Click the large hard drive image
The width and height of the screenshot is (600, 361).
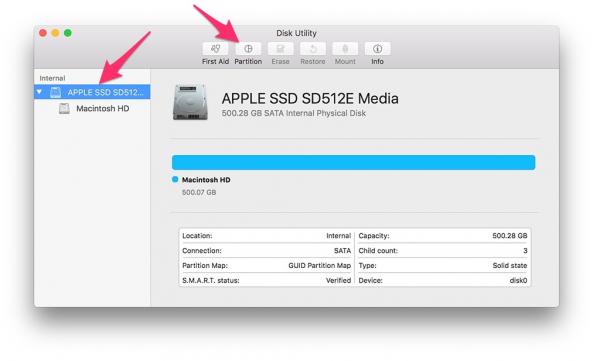tap(190, 102)
